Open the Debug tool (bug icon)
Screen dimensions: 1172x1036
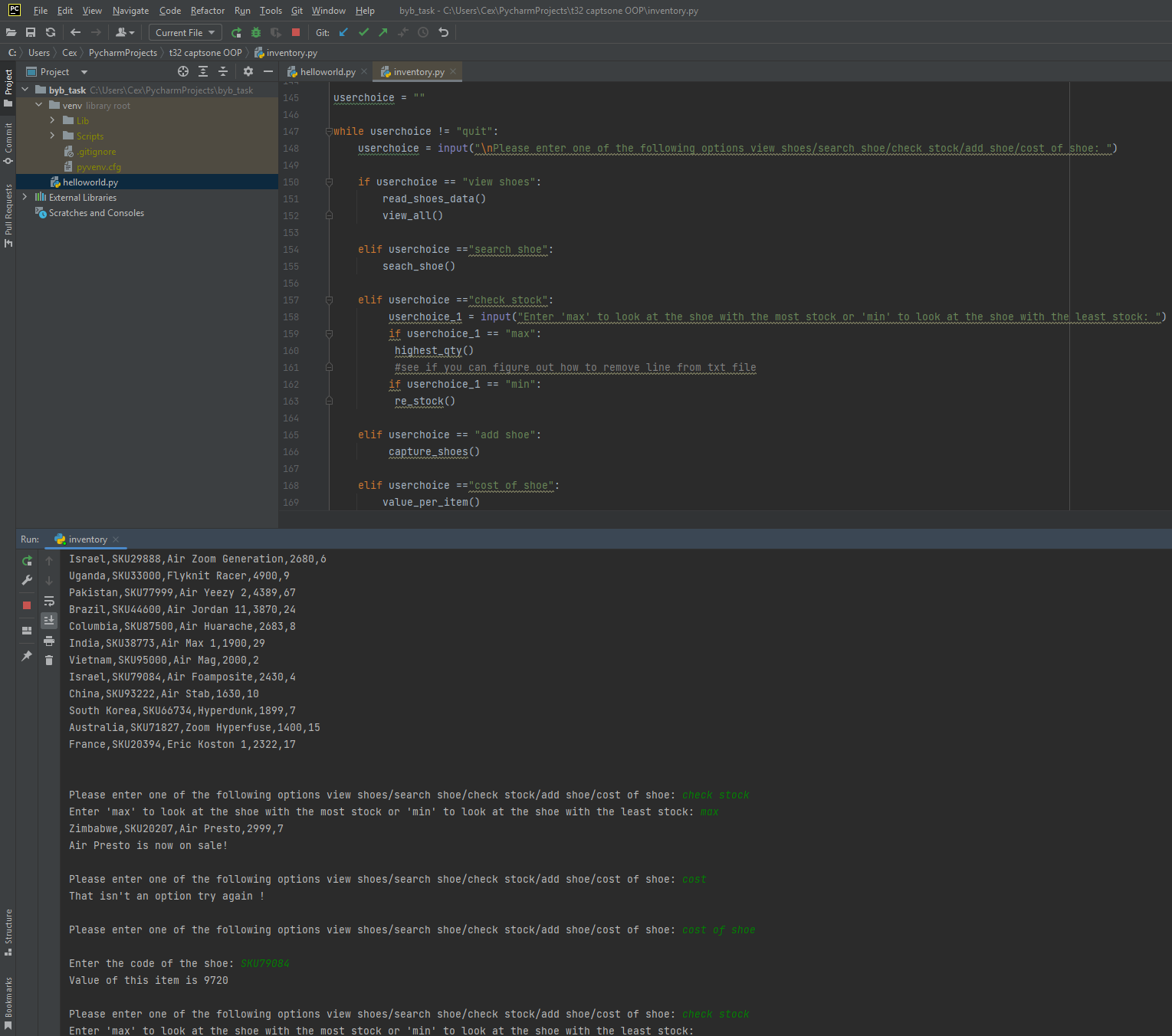click(x=255, y=32)
